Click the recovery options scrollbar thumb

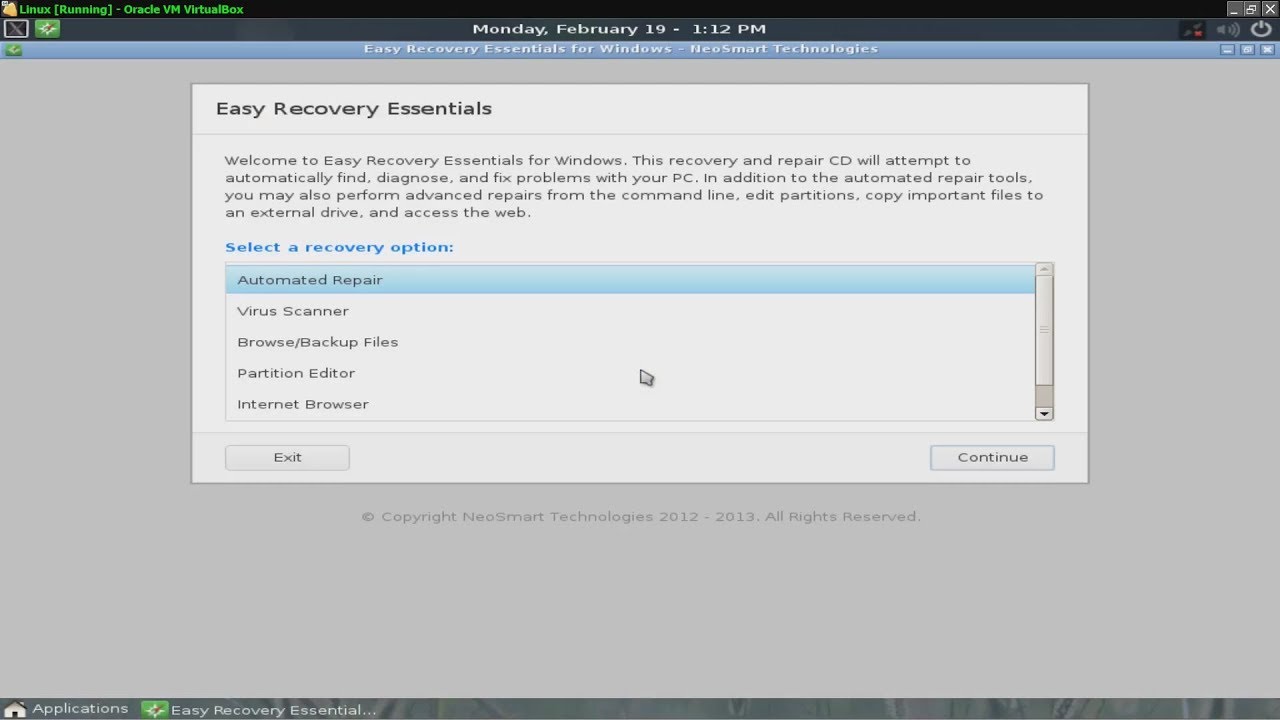pyautogui.click(x=1044, y=330)
